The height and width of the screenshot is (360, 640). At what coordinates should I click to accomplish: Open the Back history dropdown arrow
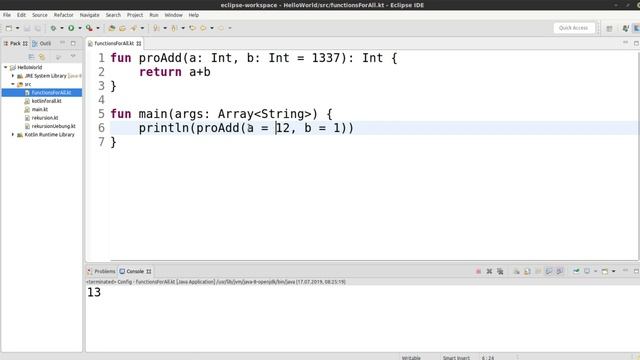click(212, 28)
